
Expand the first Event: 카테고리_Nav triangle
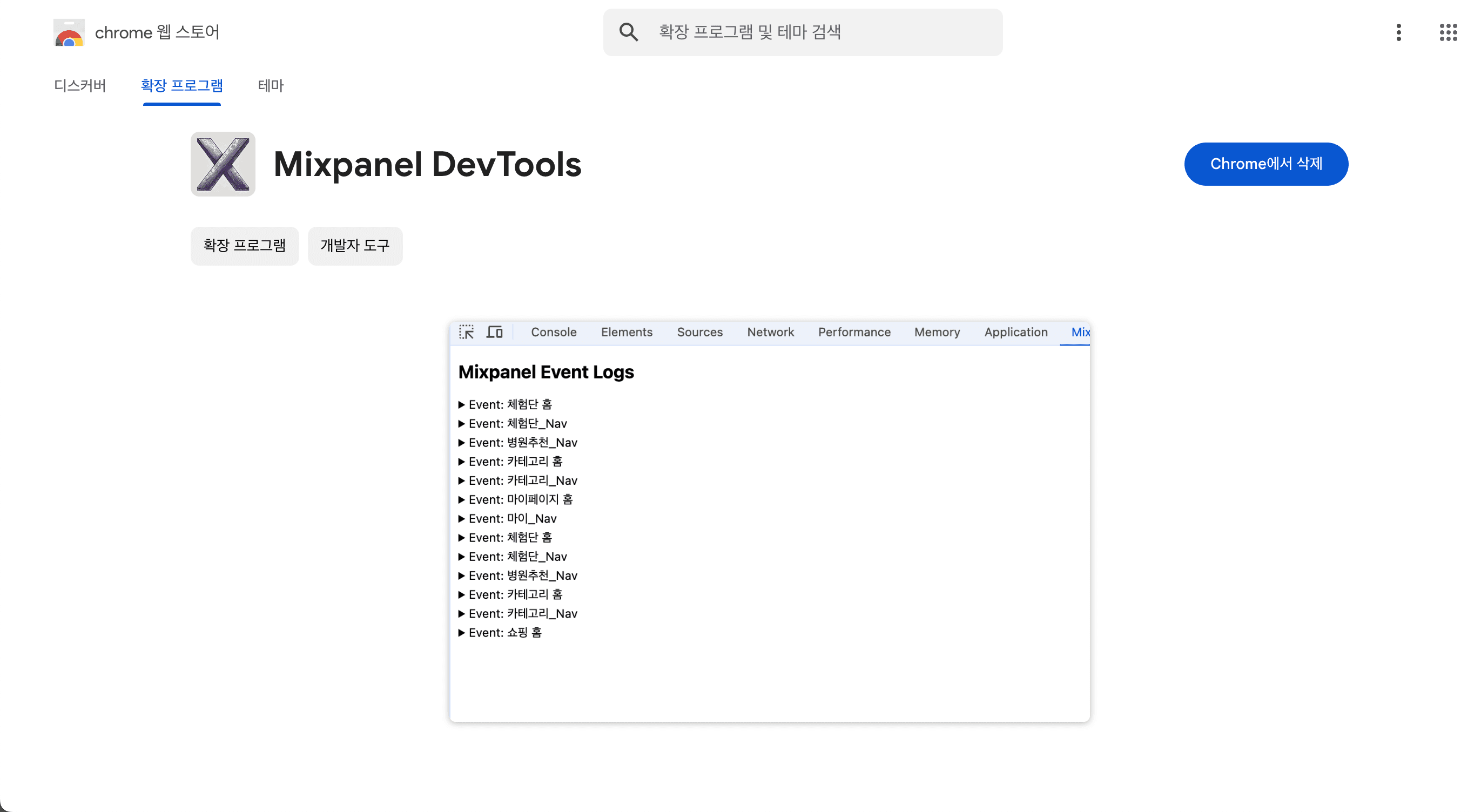(461, 481)
